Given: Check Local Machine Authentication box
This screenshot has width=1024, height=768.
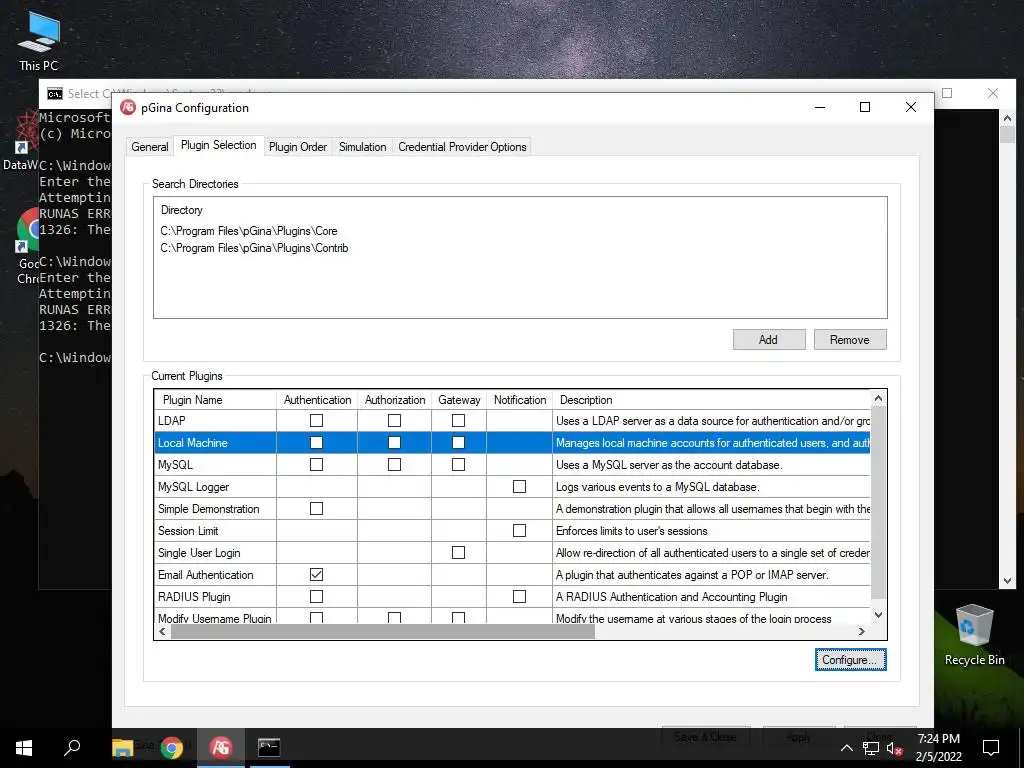Looking at the screenshot, I should [316, 443].
